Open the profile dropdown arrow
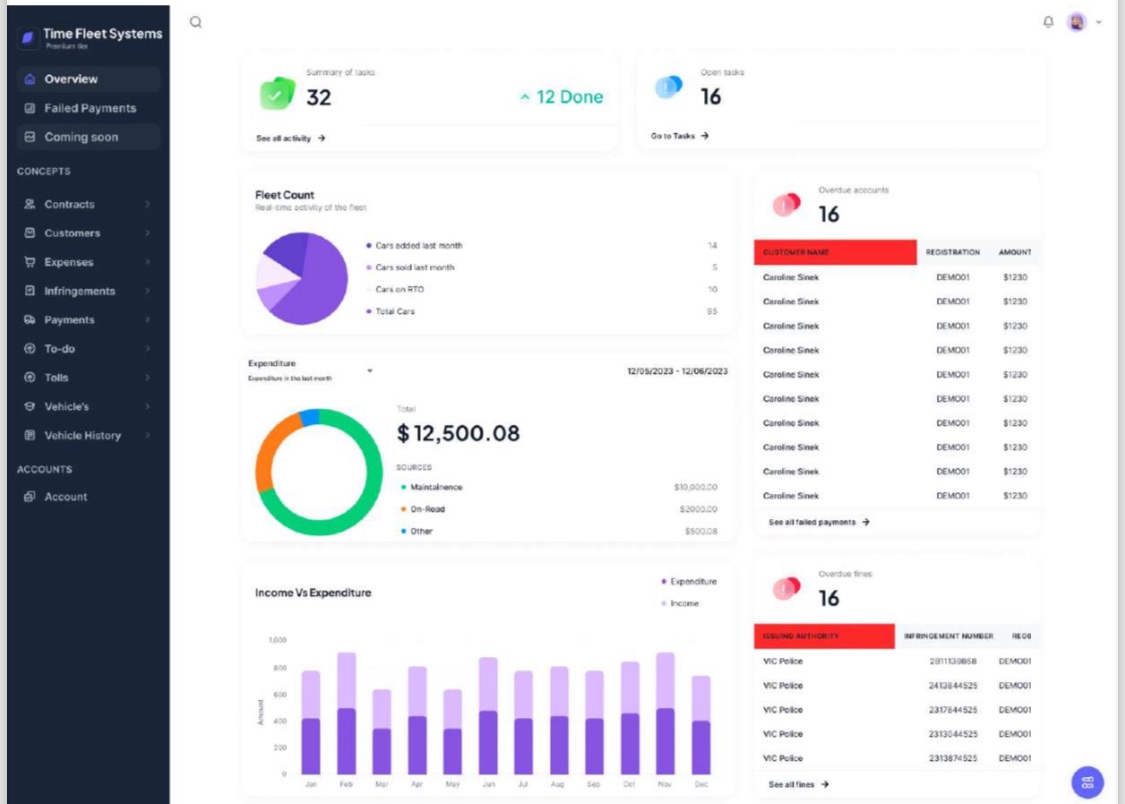1125x804 pixels. pos(1099,22)
